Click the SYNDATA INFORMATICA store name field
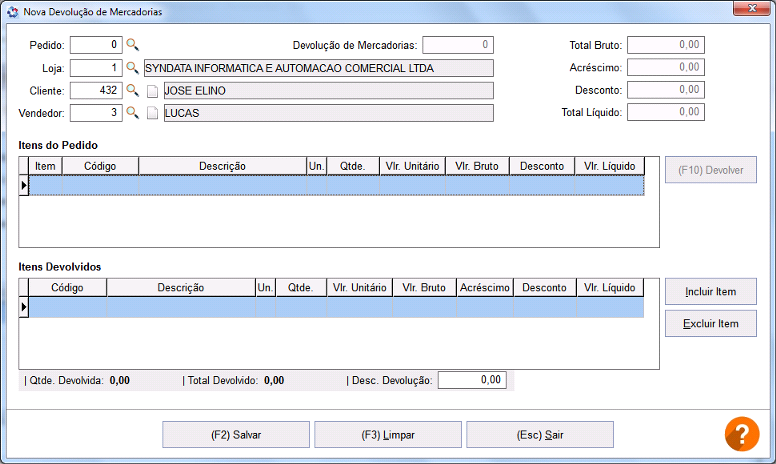Screen dimensions: 776x464 [319, 68]
